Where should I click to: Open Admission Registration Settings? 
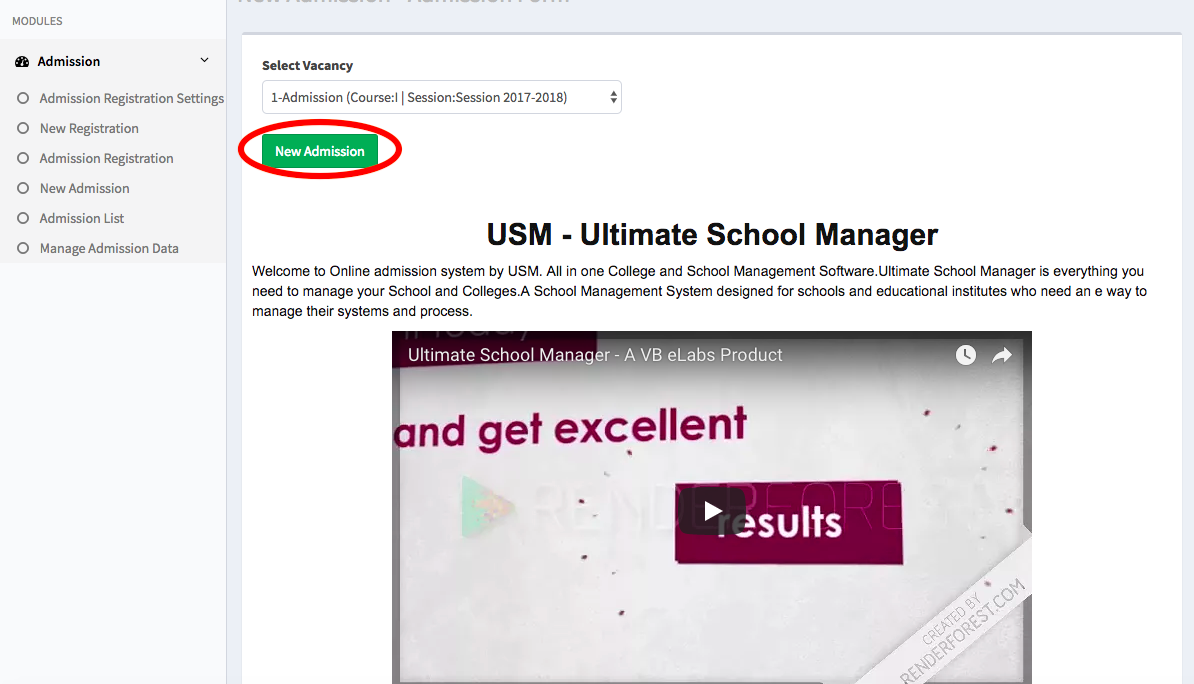[132, 98]
